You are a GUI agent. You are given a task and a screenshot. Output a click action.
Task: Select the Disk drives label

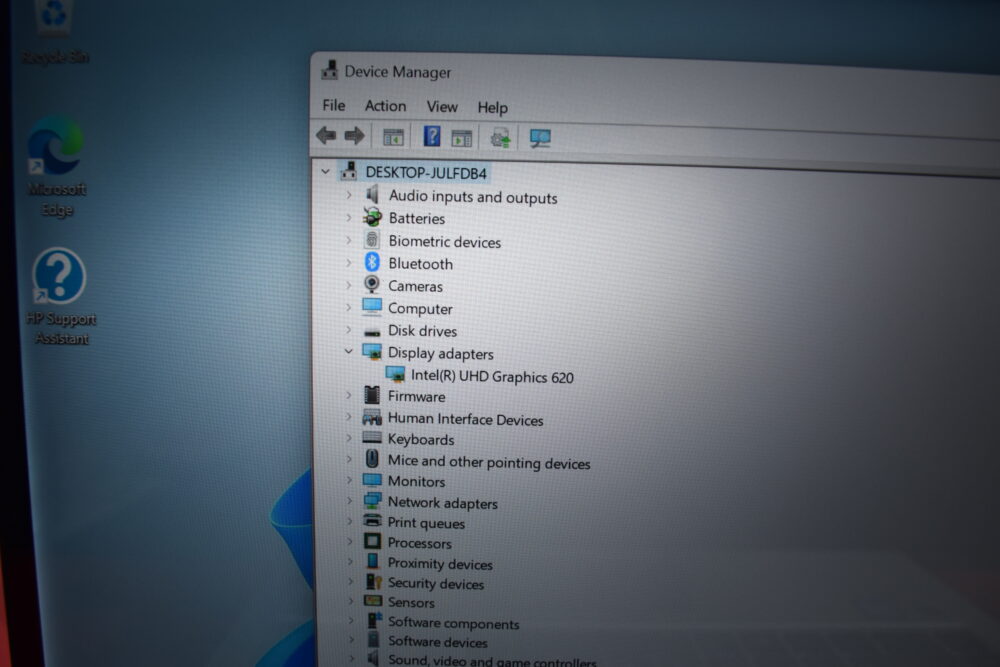422,331
